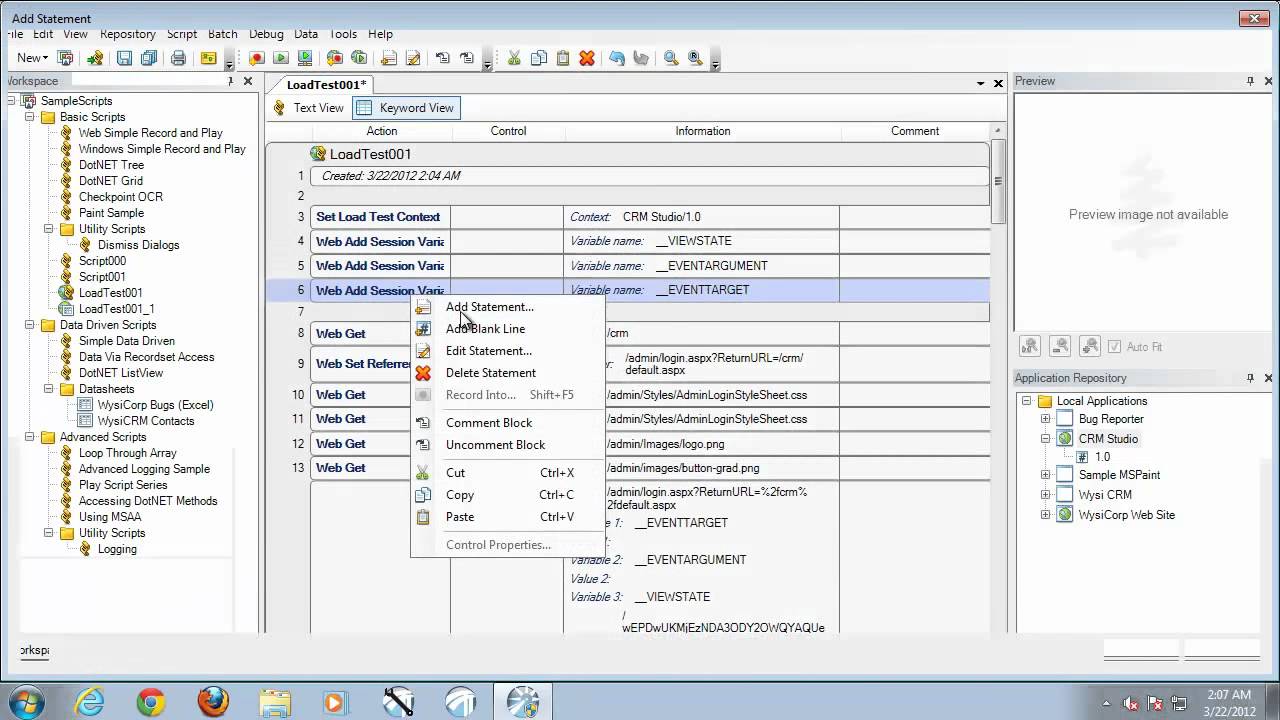Viewport: 1280px width, 720px height.
Task: Click the green Play script toolbar icon
Action: click(281, 58)
